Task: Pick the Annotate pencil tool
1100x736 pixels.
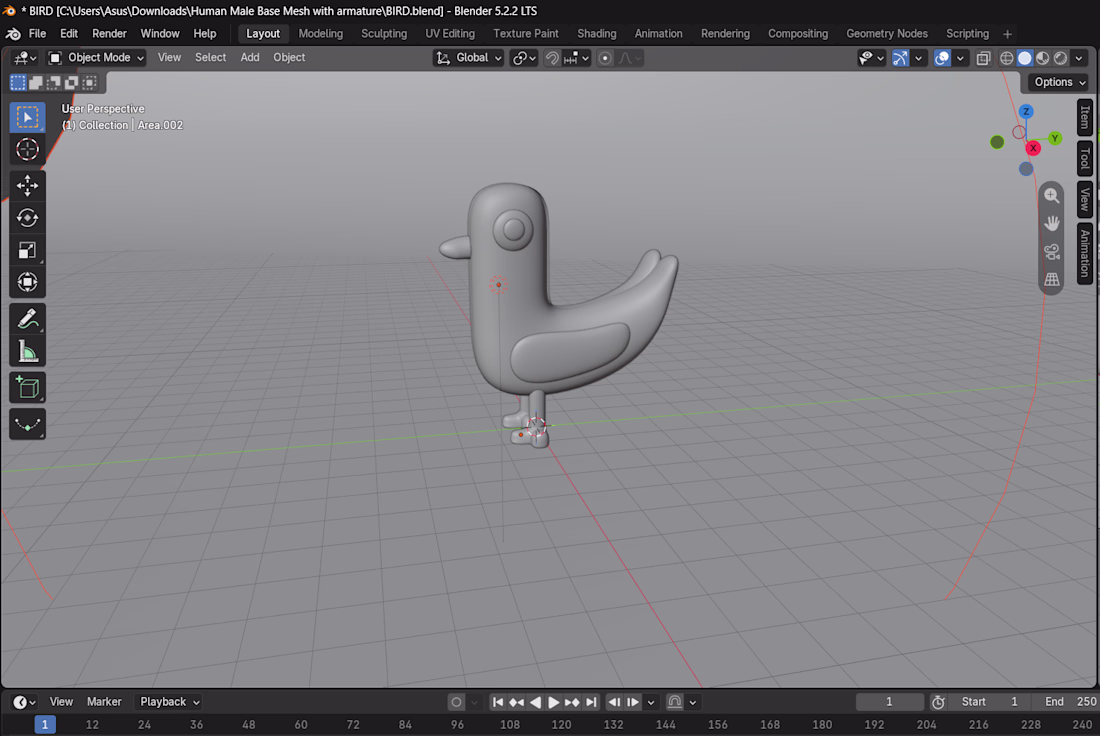Action: click(x=27, y=319)
